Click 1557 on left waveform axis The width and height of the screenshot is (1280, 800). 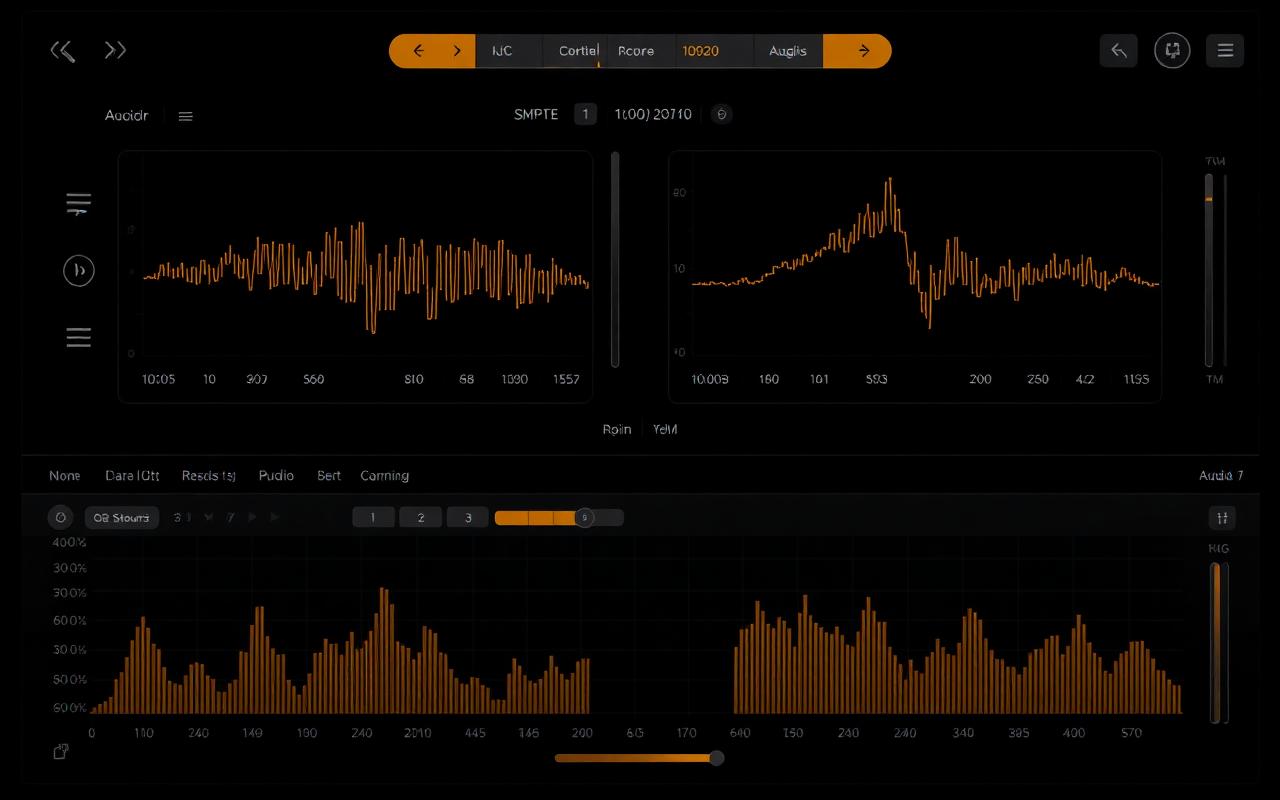(x=566, y=380)
